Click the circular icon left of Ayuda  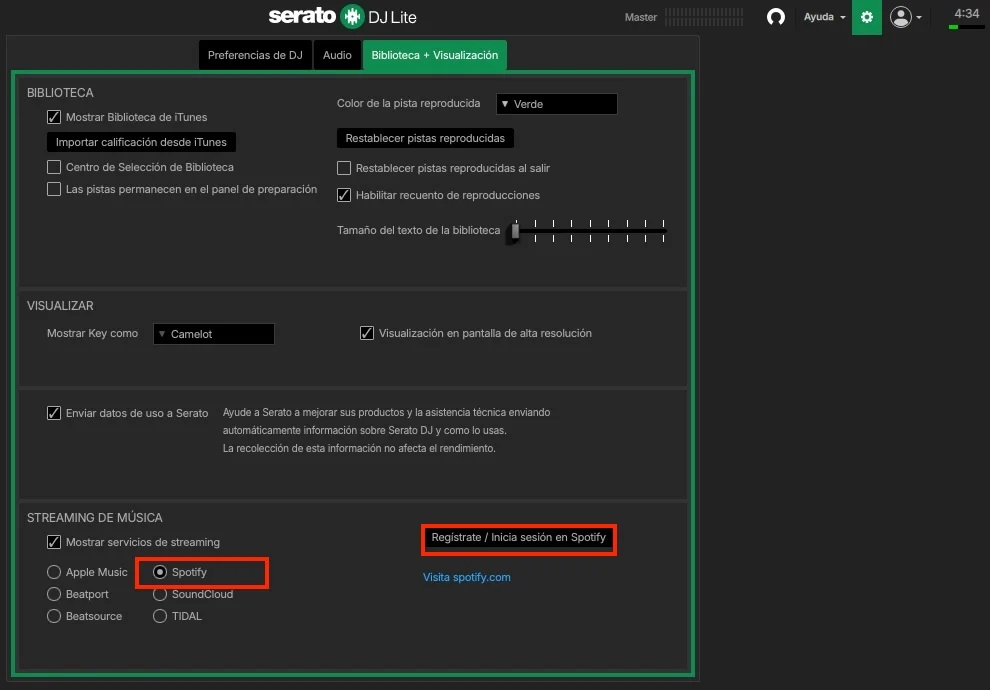coord(776,17)
